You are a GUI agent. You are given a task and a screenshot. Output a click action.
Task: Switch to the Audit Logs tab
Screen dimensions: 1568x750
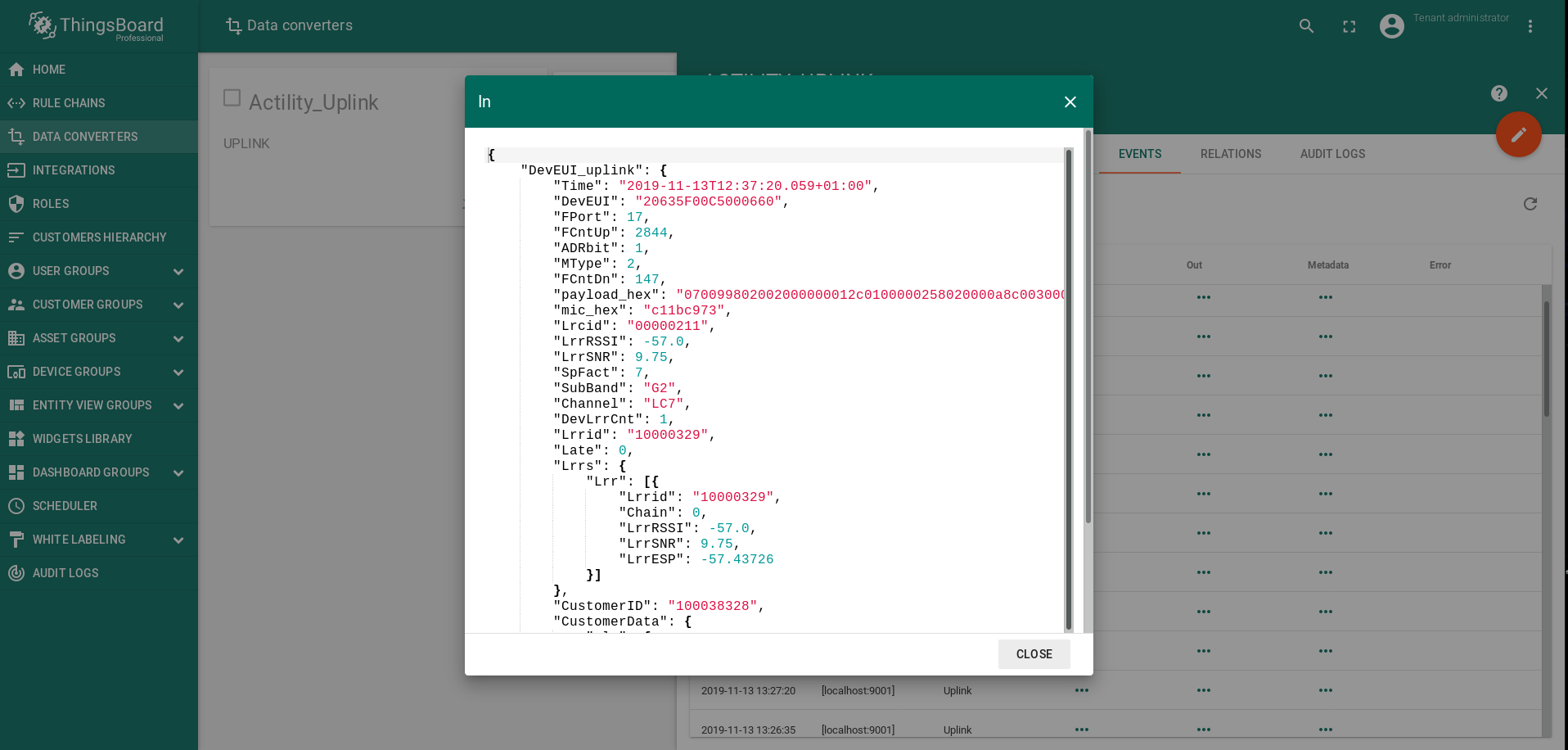pos(1332,154)
